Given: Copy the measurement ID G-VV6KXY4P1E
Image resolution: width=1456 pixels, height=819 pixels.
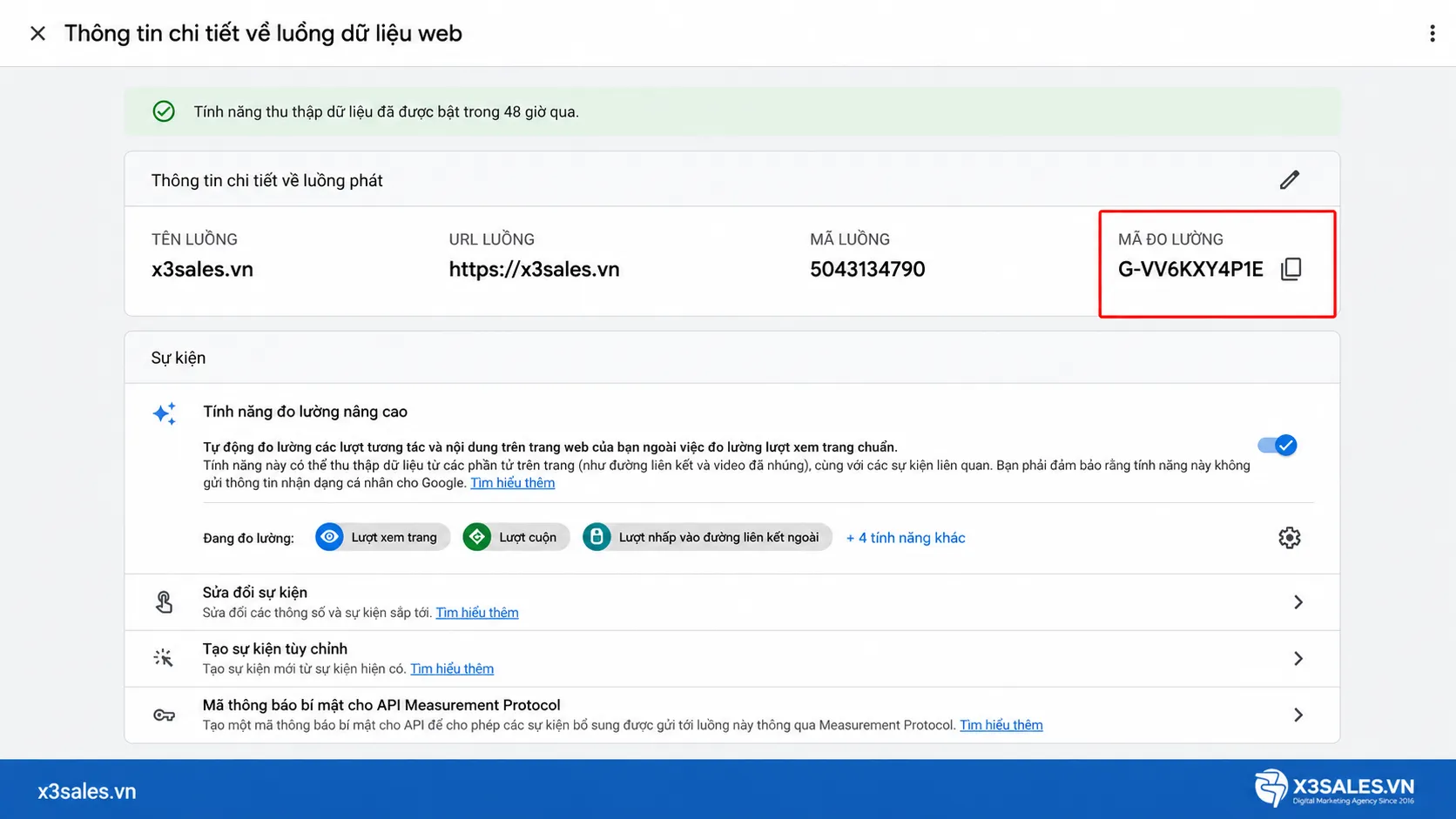Looking at the screenshot, I should (x=1291, y=269).
